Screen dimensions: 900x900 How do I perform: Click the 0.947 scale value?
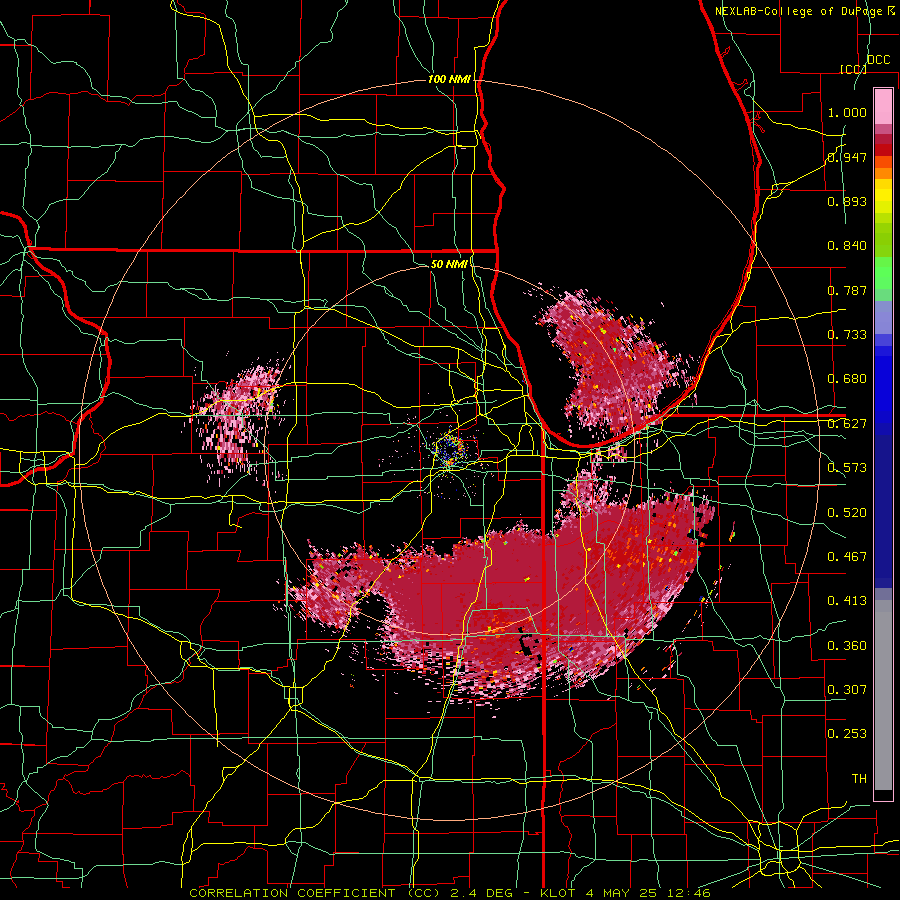coord(847,157)
